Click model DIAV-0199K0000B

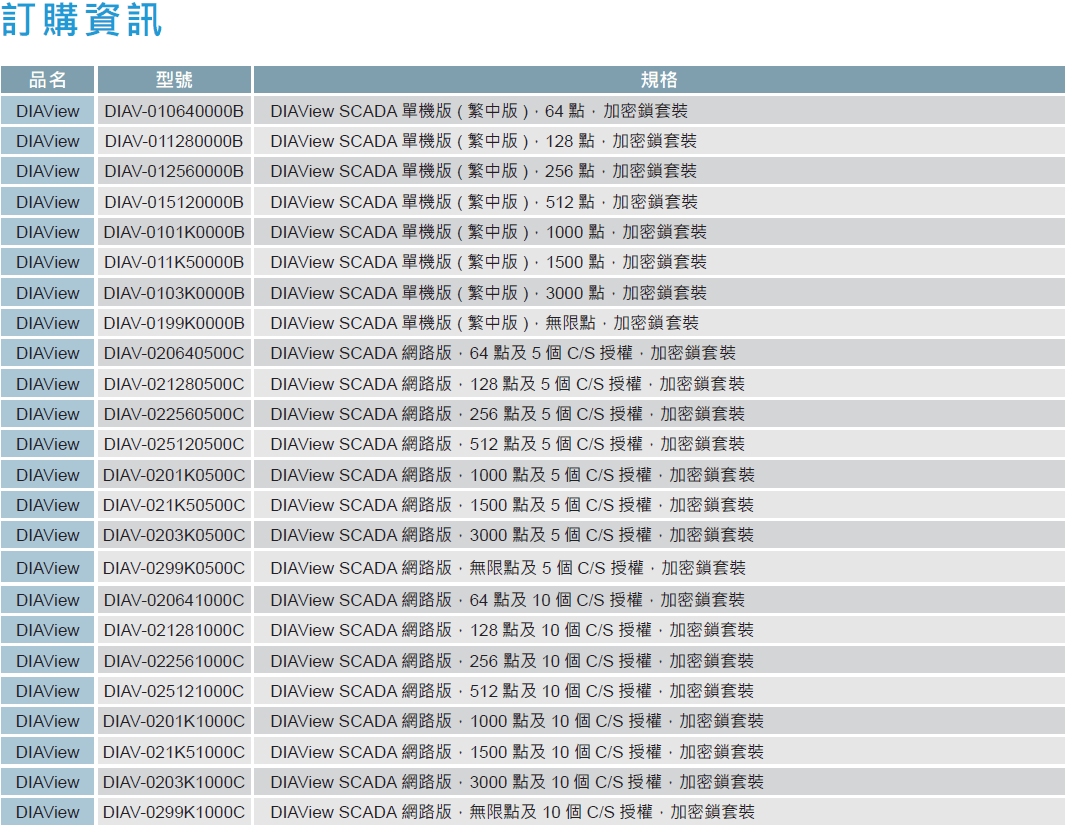174,323
